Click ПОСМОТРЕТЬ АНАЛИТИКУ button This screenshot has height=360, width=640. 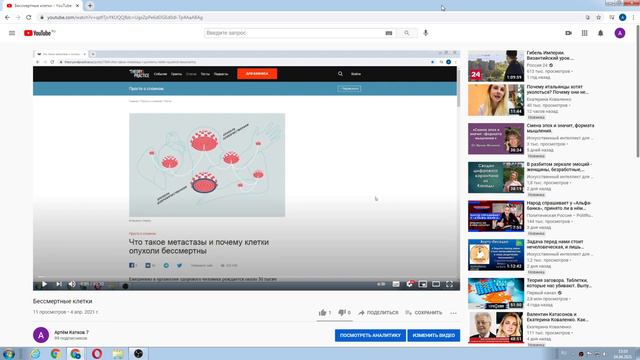(x=370, y=335)
